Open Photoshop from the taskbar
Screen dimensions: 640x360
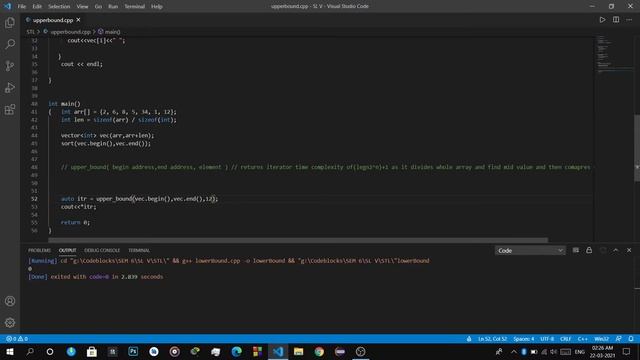[x=133, y=351]
